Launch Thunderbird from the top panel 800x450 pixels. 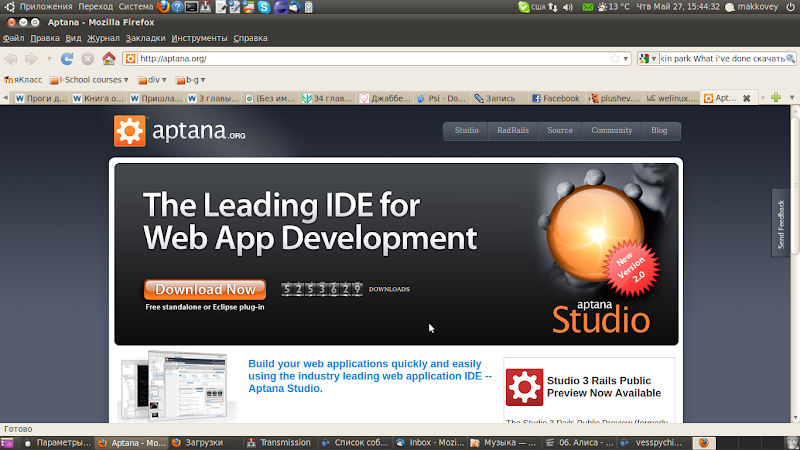[295, 7]
